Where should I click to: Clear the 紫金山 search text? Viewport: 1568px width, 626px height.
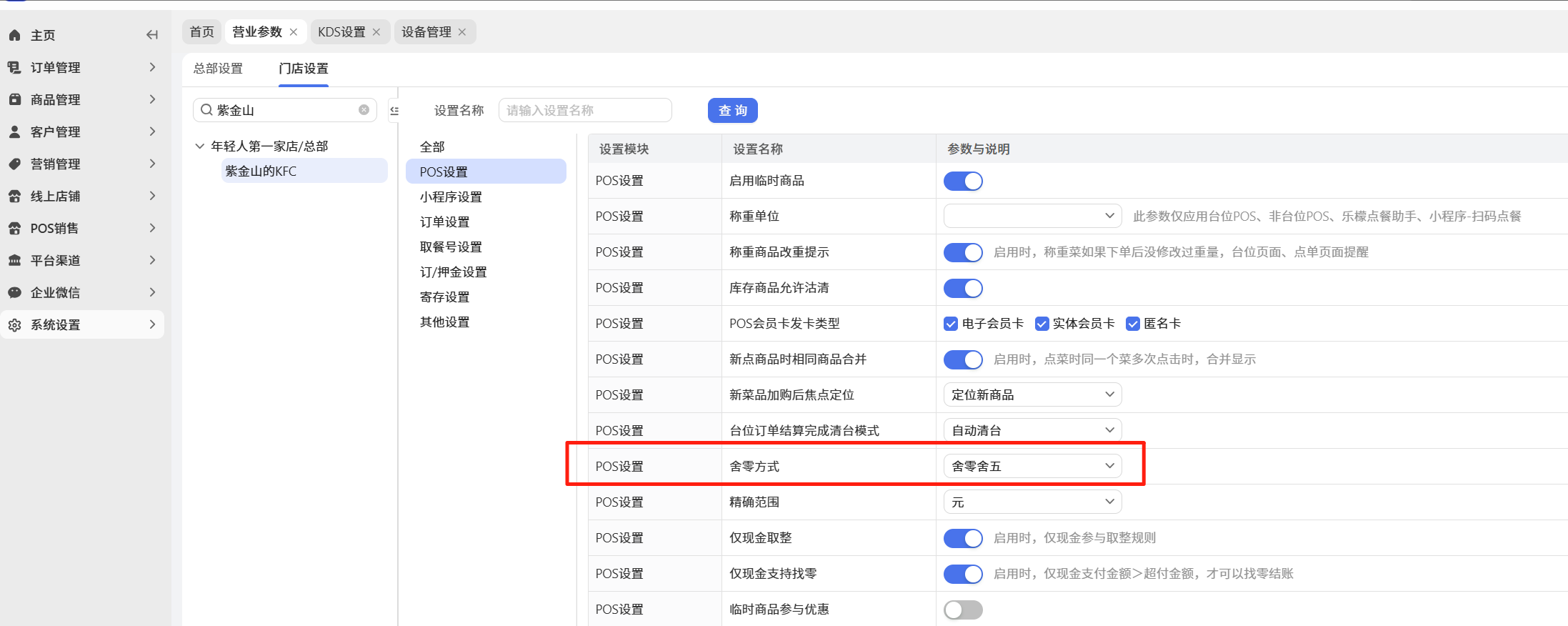pos(364,110)
